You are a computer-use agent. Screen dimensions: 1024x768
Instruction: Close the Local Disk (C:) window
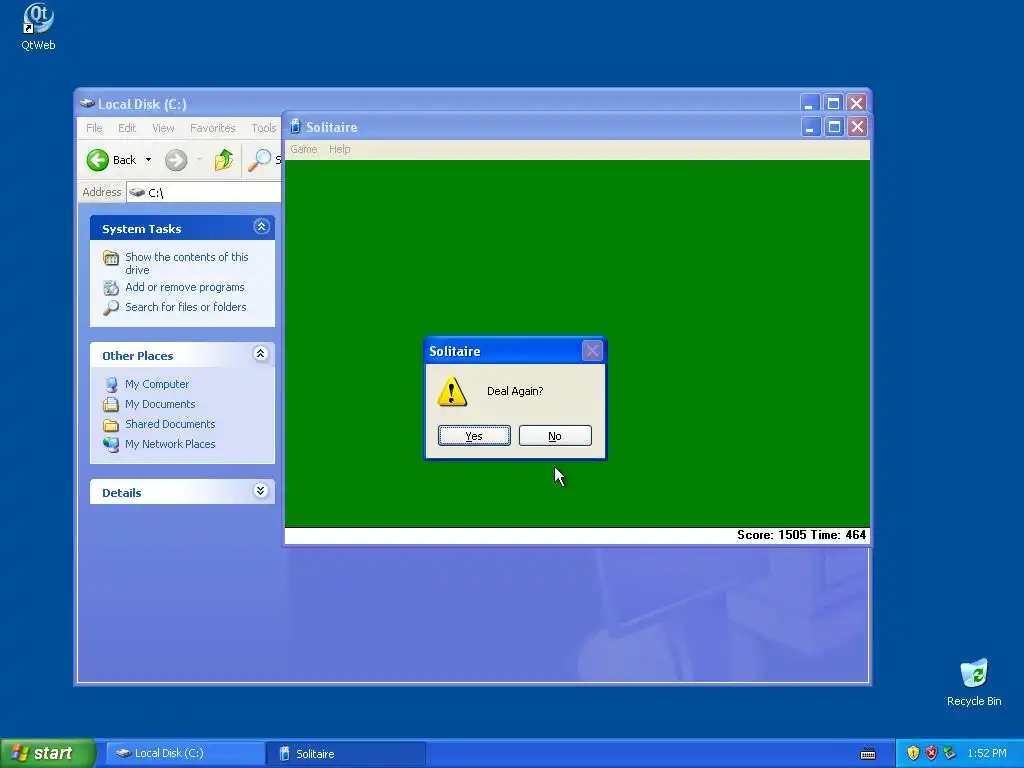(856, 103)
